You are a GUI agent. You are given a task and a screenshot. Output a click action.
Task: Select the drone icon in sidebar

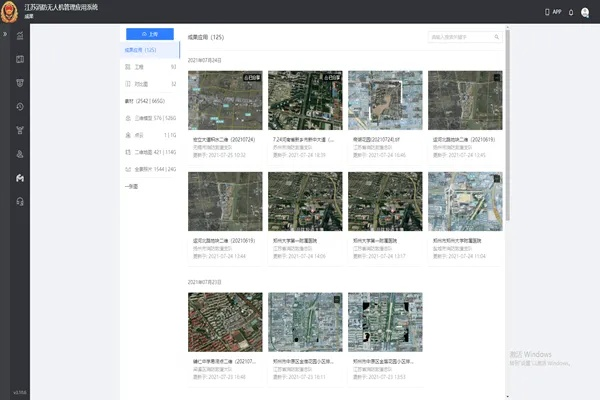(20, 178)
